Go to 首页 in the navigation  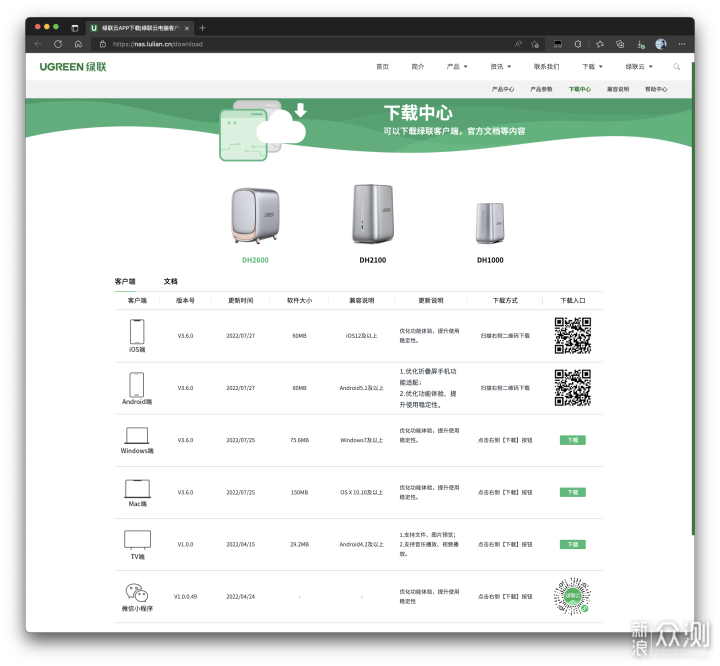click(382, 67)
